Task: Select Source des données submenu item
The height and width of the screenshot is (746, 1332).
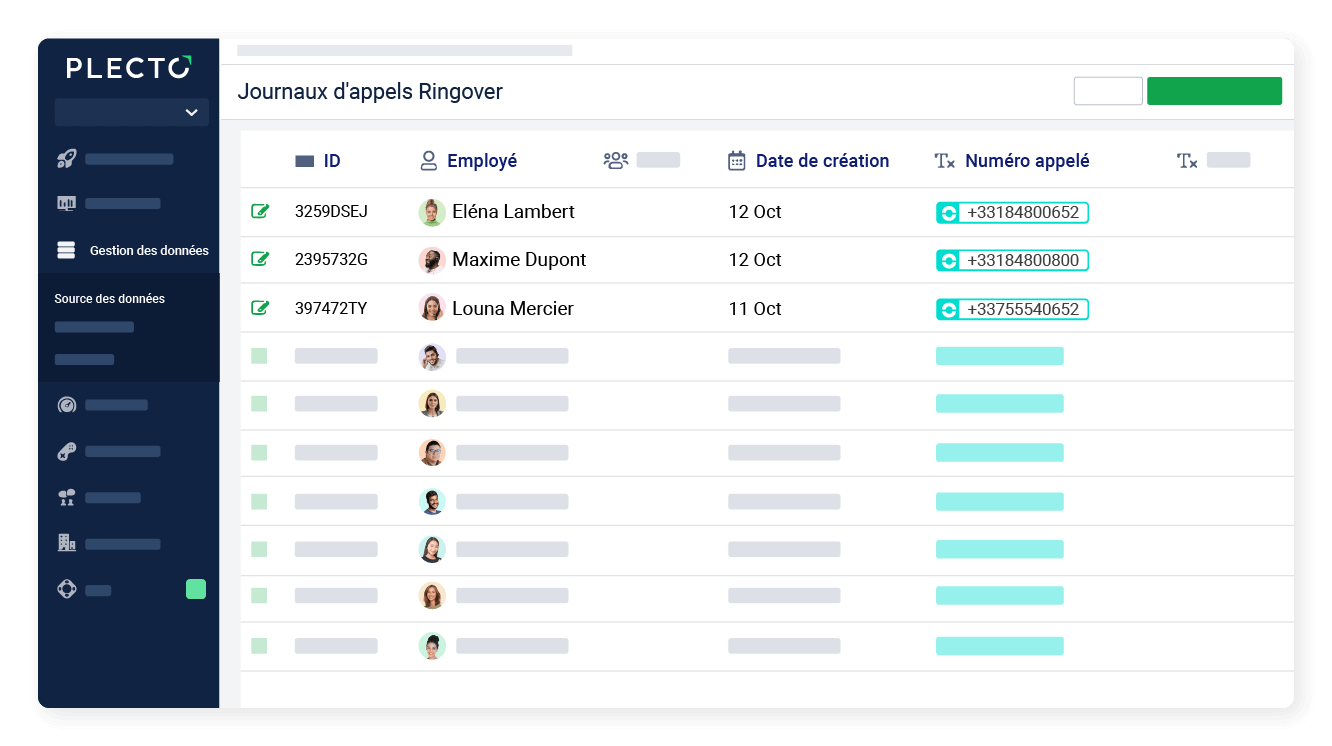Action: 109,298
